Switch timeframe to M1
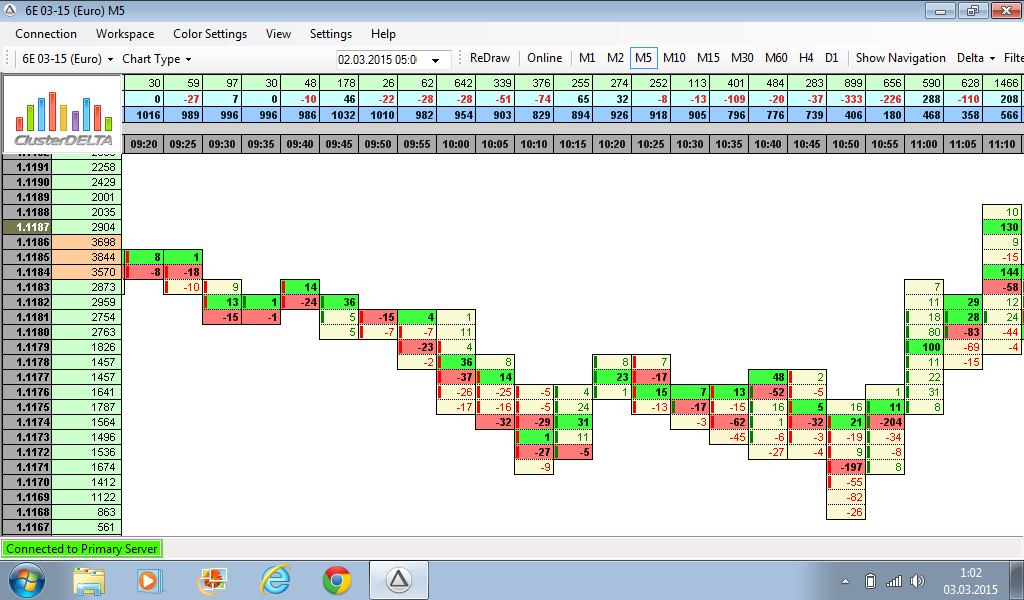This screenshot has height=600, width=1024. (587, 58)
